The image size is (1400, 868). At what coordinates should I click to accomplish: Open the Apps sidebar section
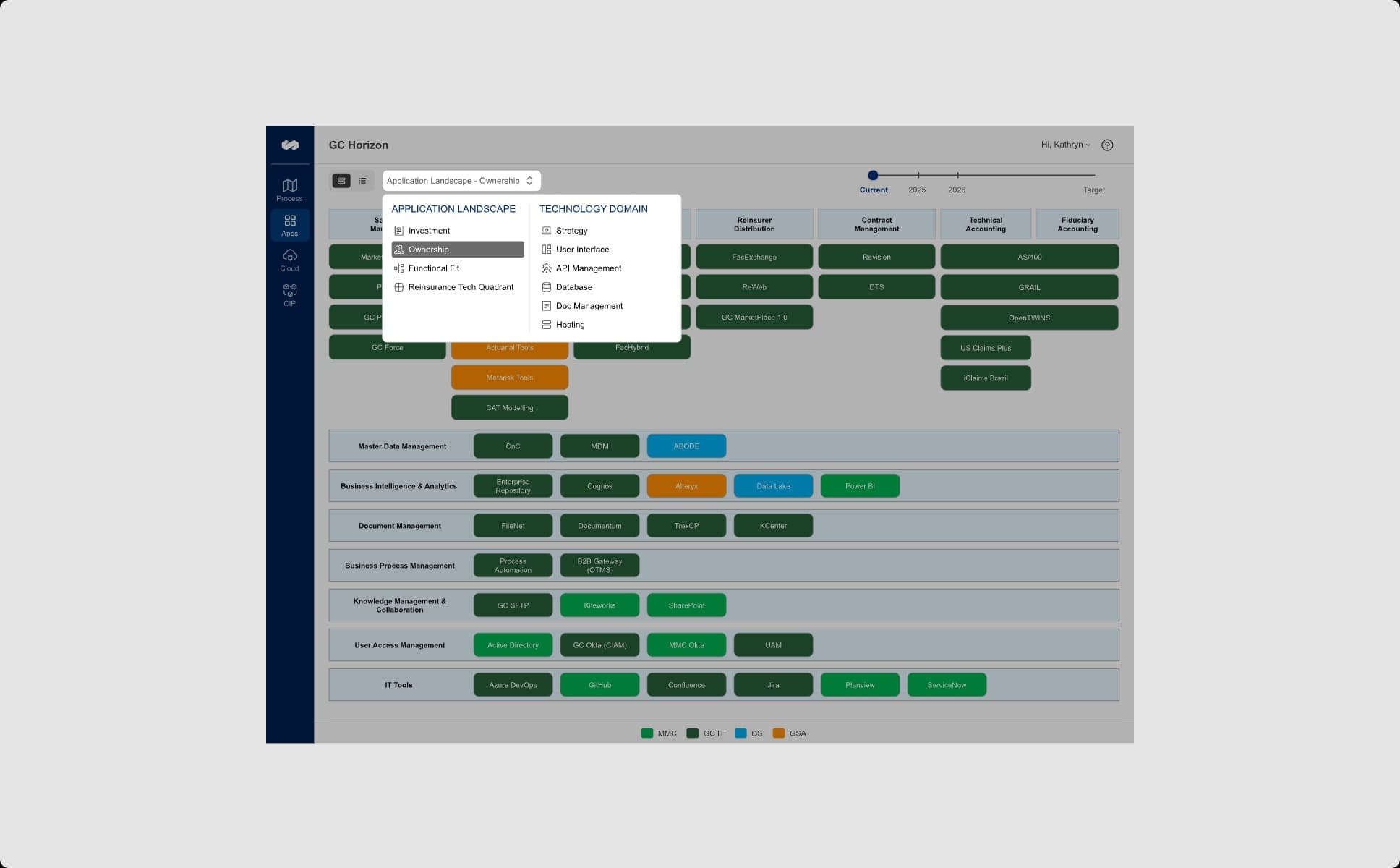290,225
